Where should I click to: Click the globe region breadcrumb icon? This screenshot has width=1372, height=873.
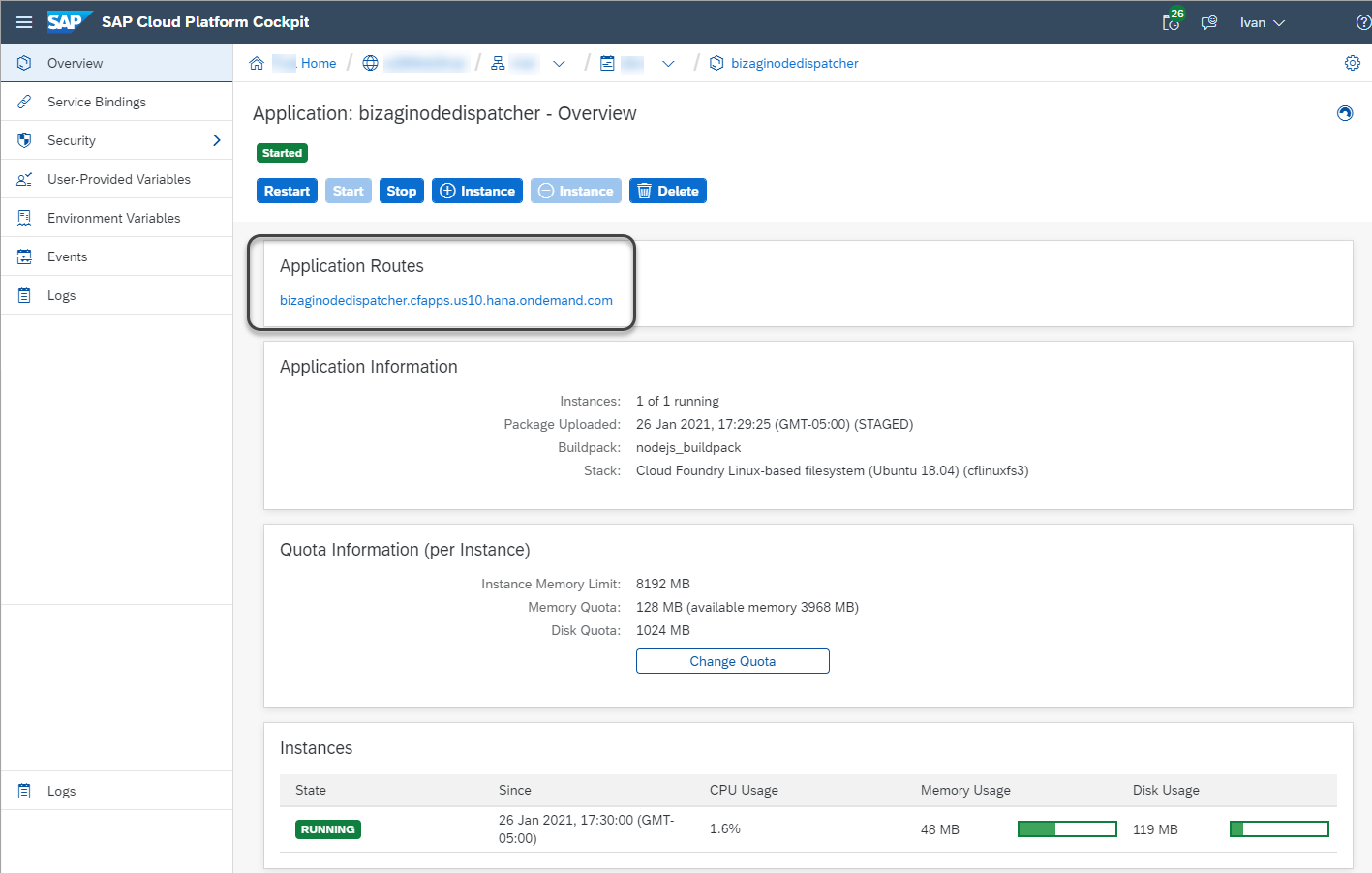[370, 63]
